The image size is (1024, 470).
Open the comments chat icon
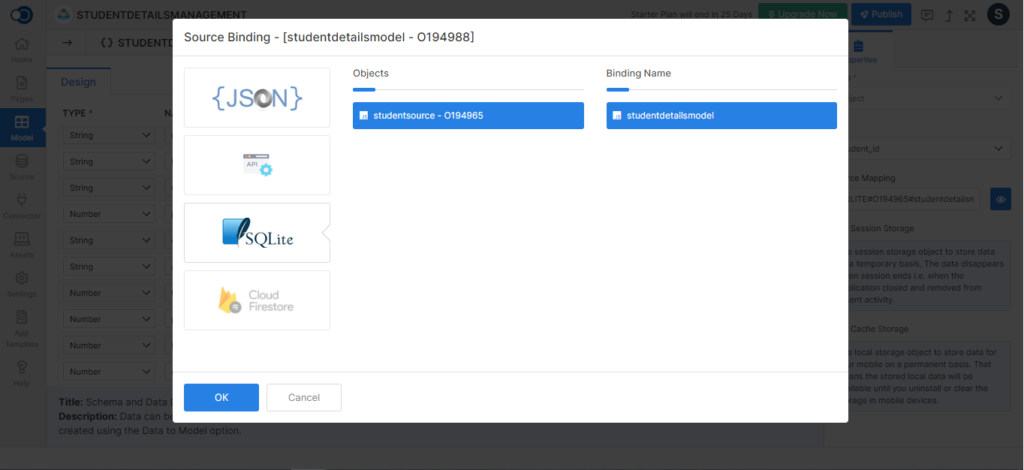927,15
